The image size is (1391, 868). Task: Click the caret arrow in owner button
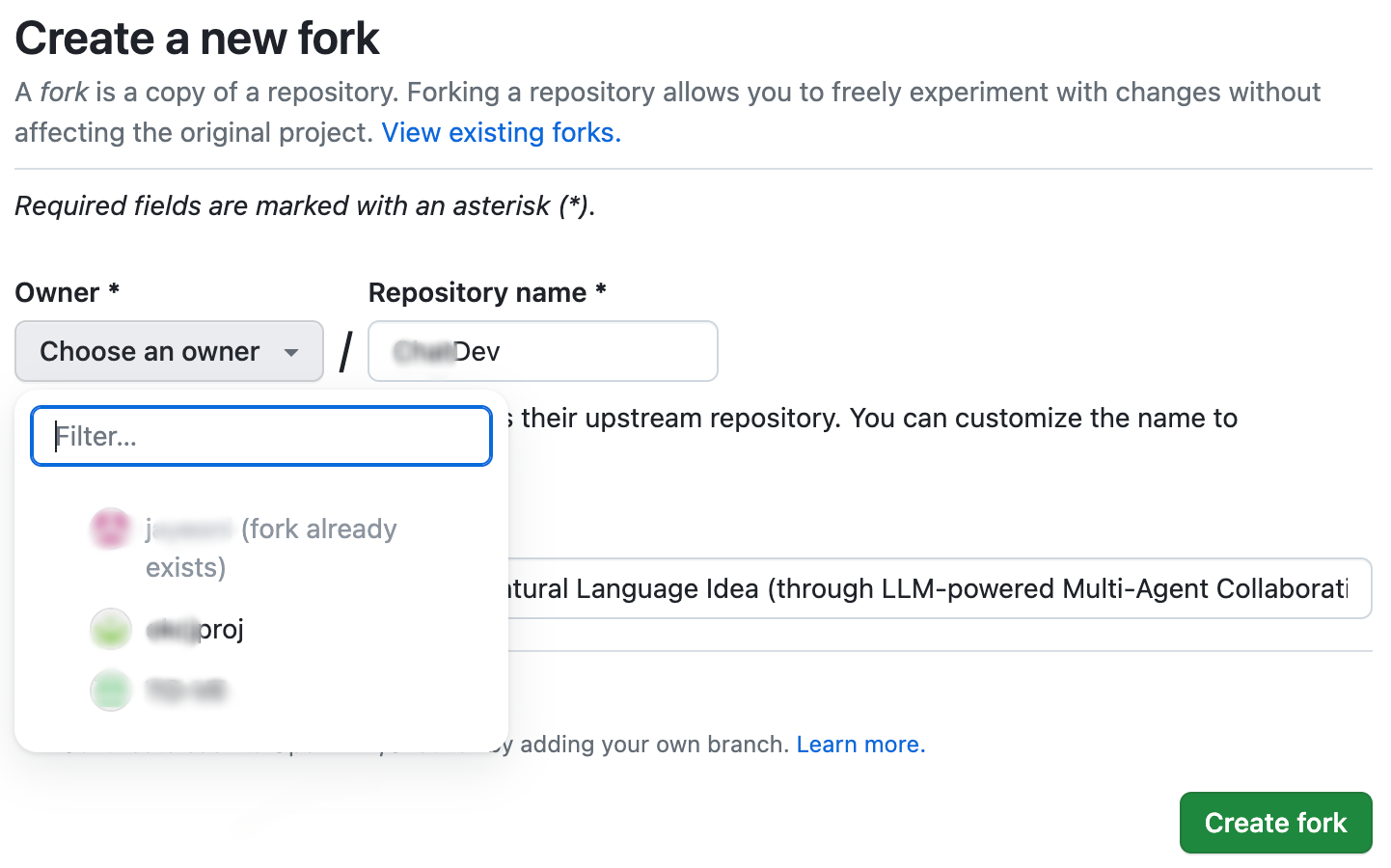291,352
